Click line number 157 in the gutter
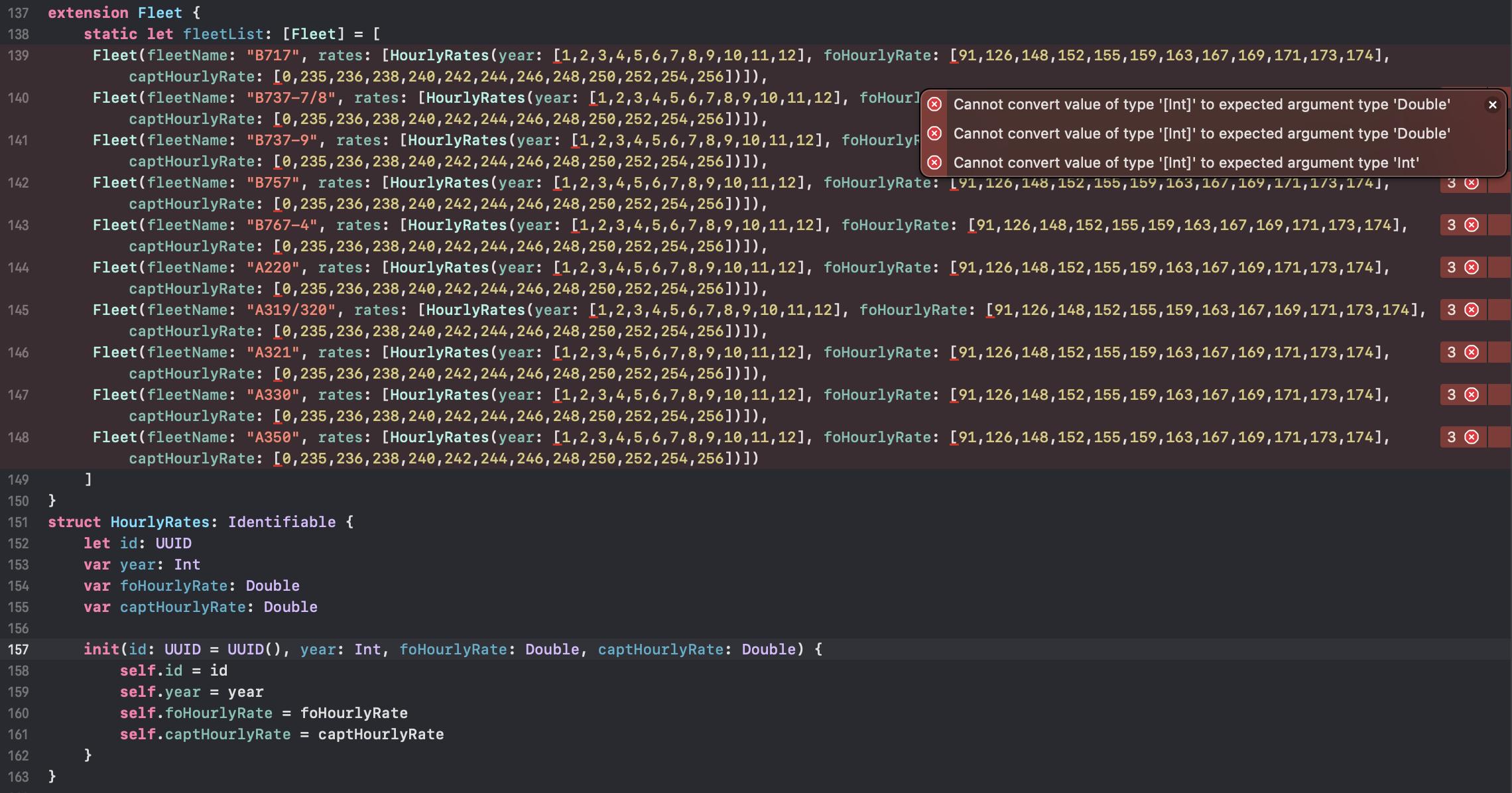 [19, 649]
